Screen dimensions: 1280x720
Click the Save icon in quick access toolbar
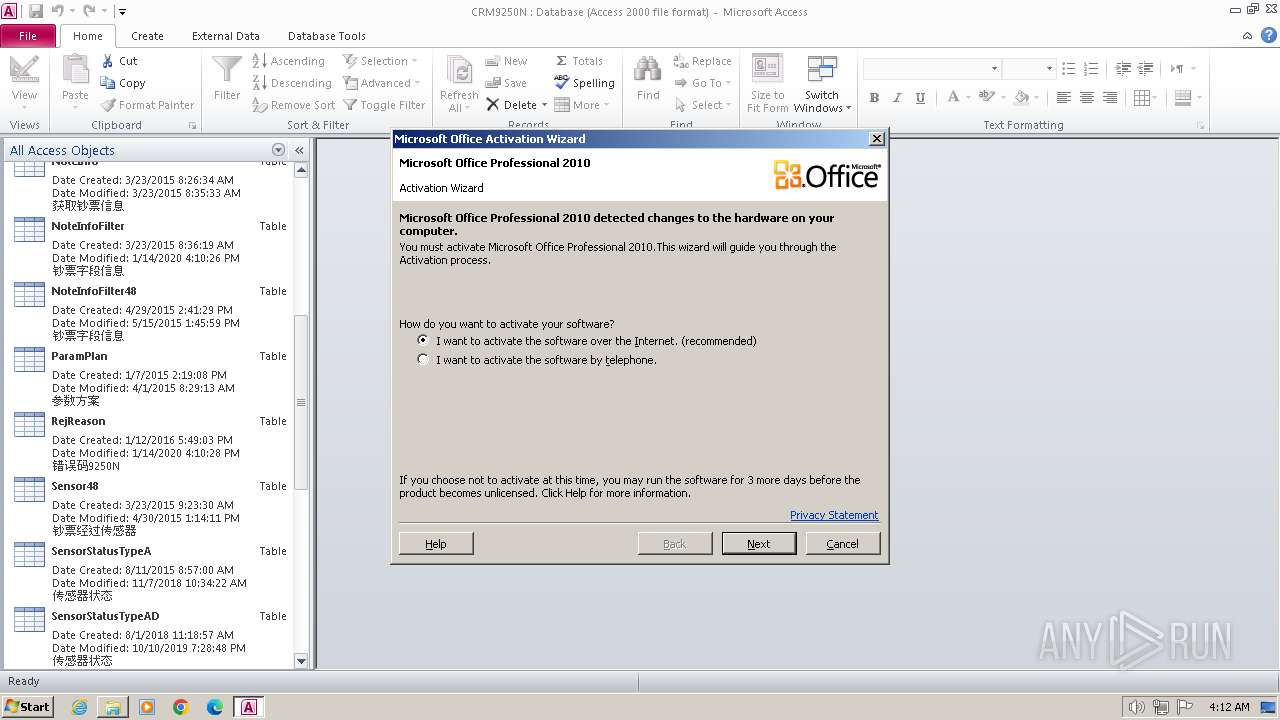point(36,11)
